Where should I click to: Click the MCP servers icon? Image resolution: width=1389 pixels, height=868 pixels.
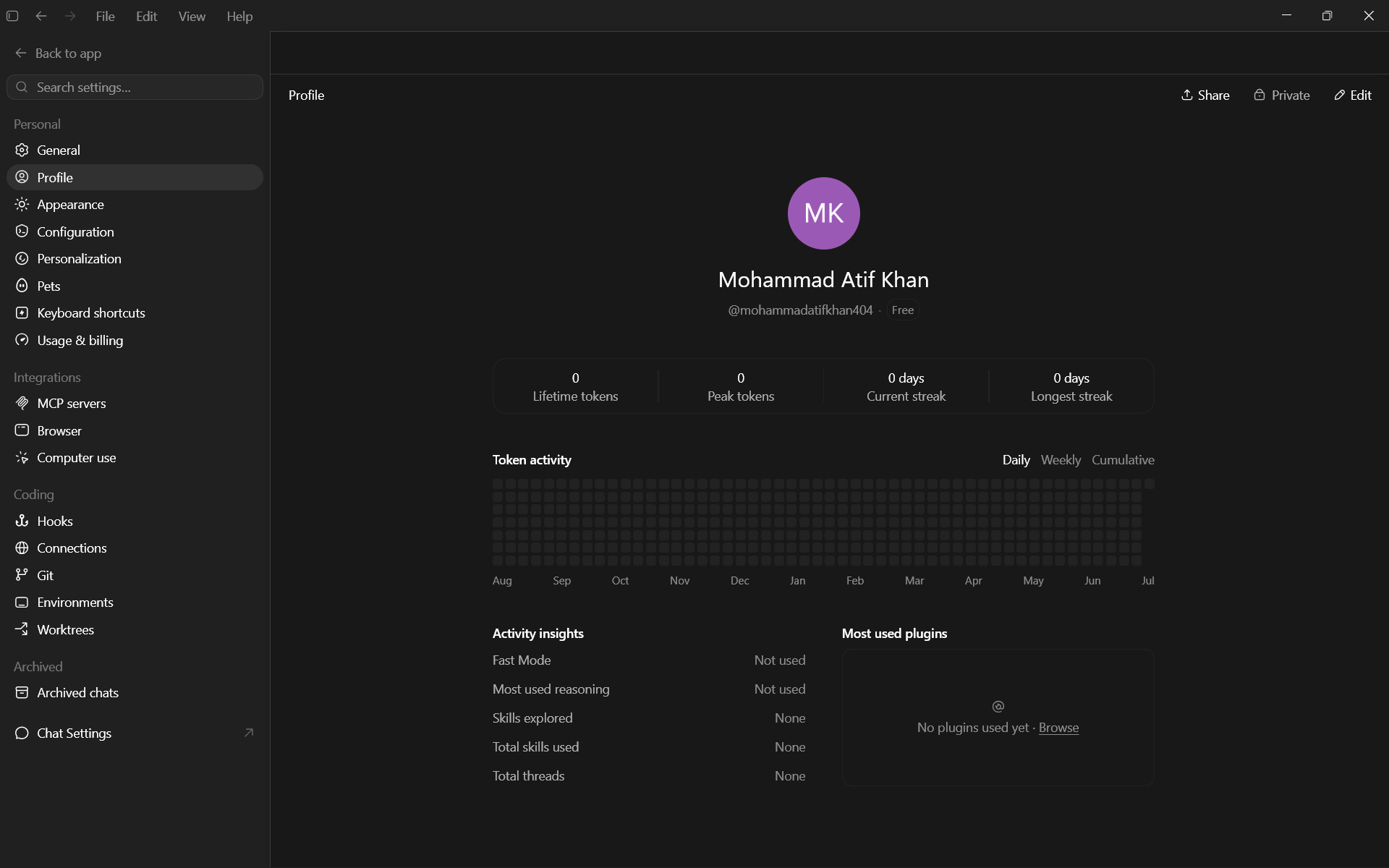coord(22,403)
